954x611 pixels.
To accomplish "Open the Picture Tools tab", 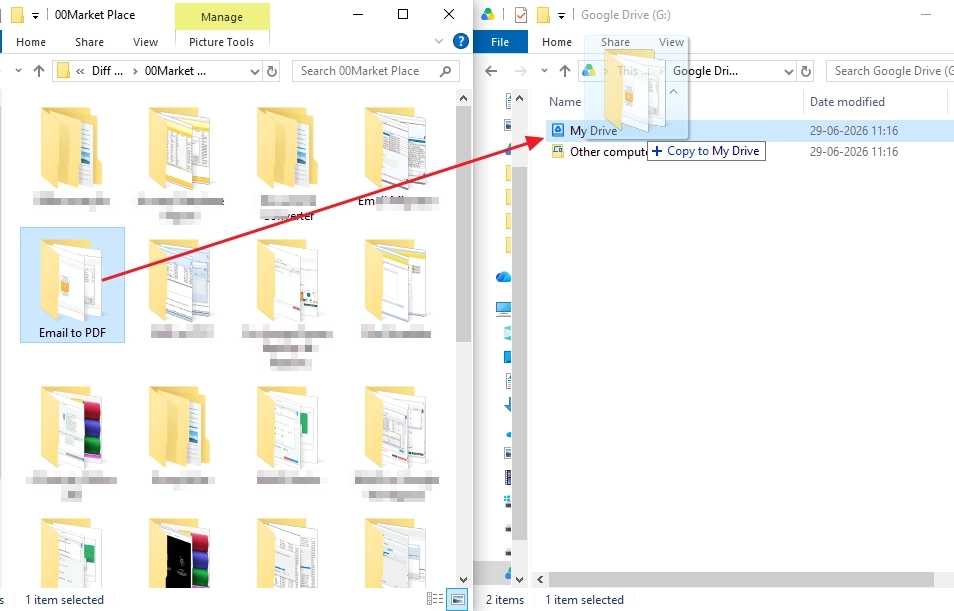I will [x=221, y=42].
